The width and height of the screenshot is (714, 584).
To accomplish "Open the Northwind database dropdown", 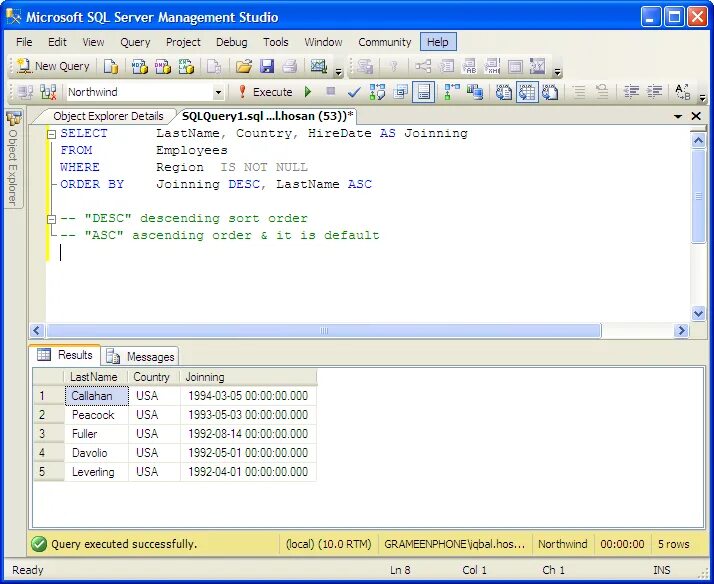I will 218,92.
